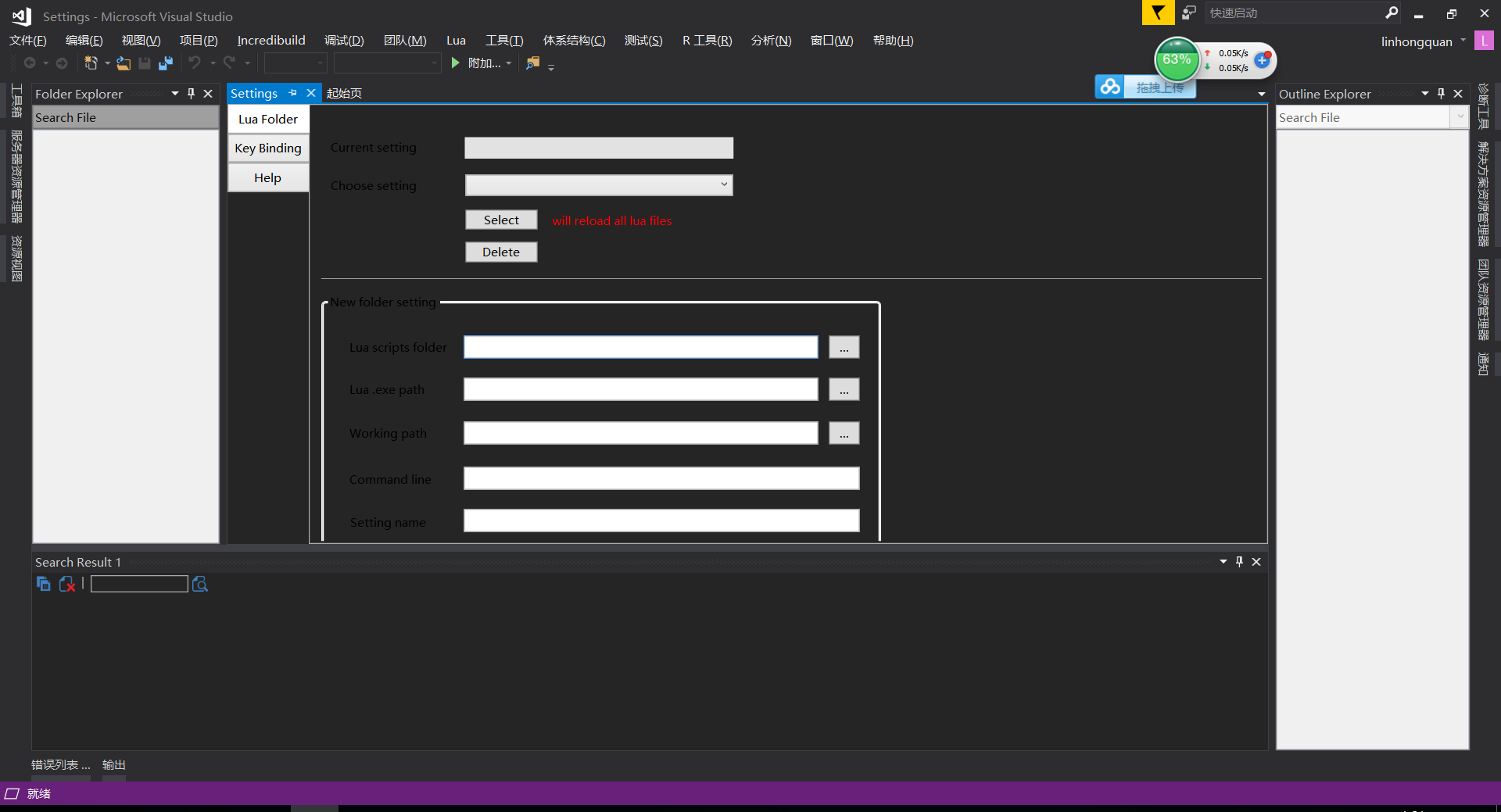1501x812 pixels.
Task: Click the Folder Explorer Search File box
Action: click(125, 117)
